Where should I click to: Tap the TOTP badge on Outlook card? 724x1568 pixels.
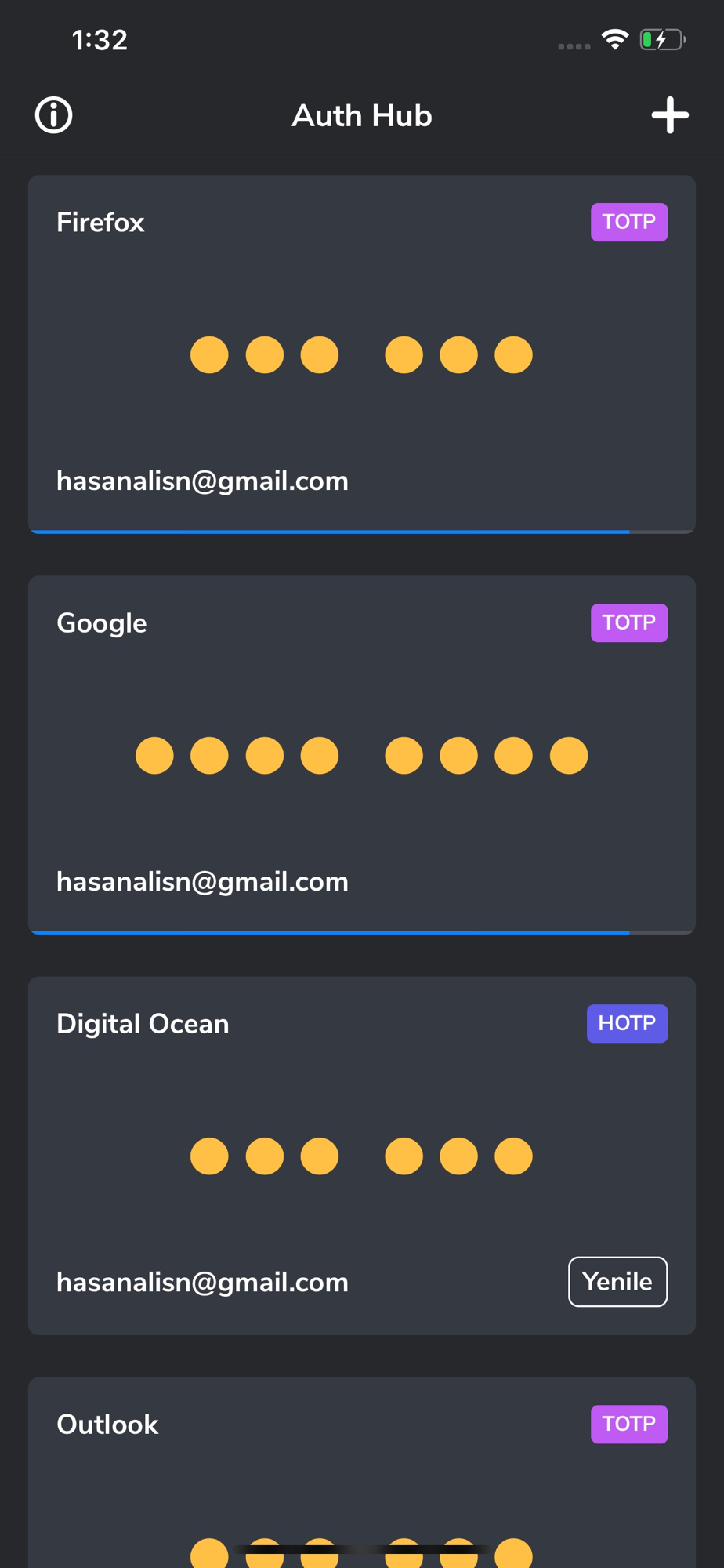(629, 1424)
